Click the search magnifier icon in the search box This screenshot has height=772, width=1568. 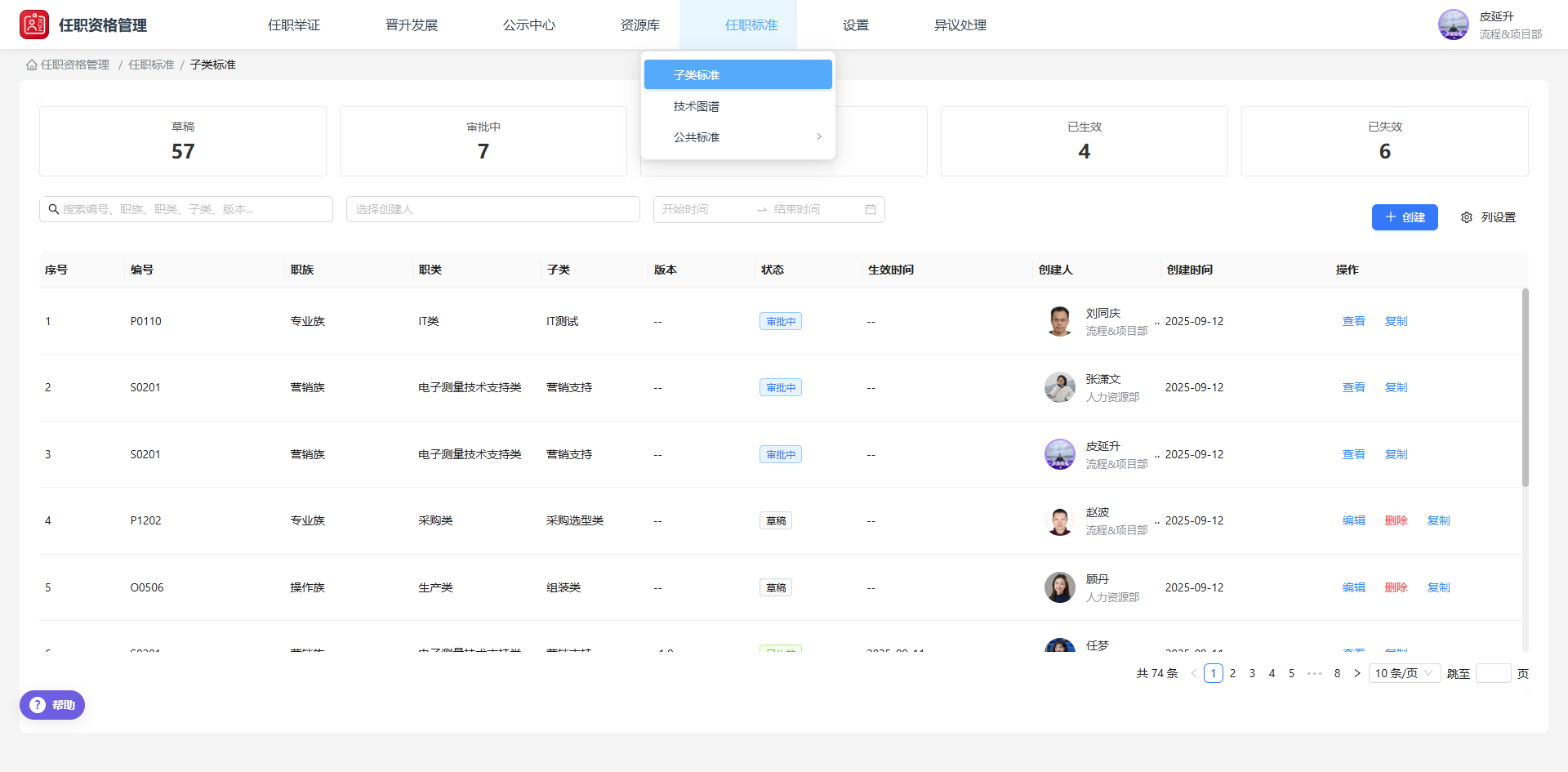pyautogui.click(x=53, y=209)
